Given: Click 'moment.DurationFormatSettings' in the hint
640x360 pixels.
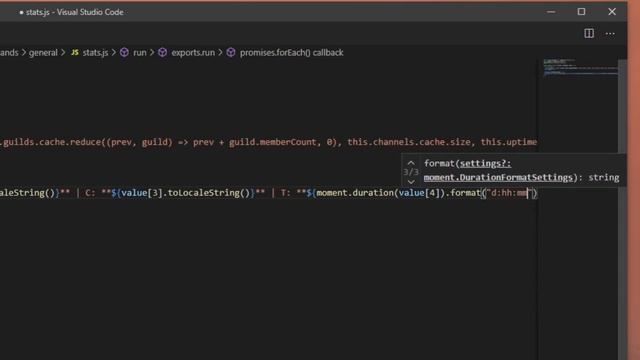Looking at the screenshot, I should (498, 178).
